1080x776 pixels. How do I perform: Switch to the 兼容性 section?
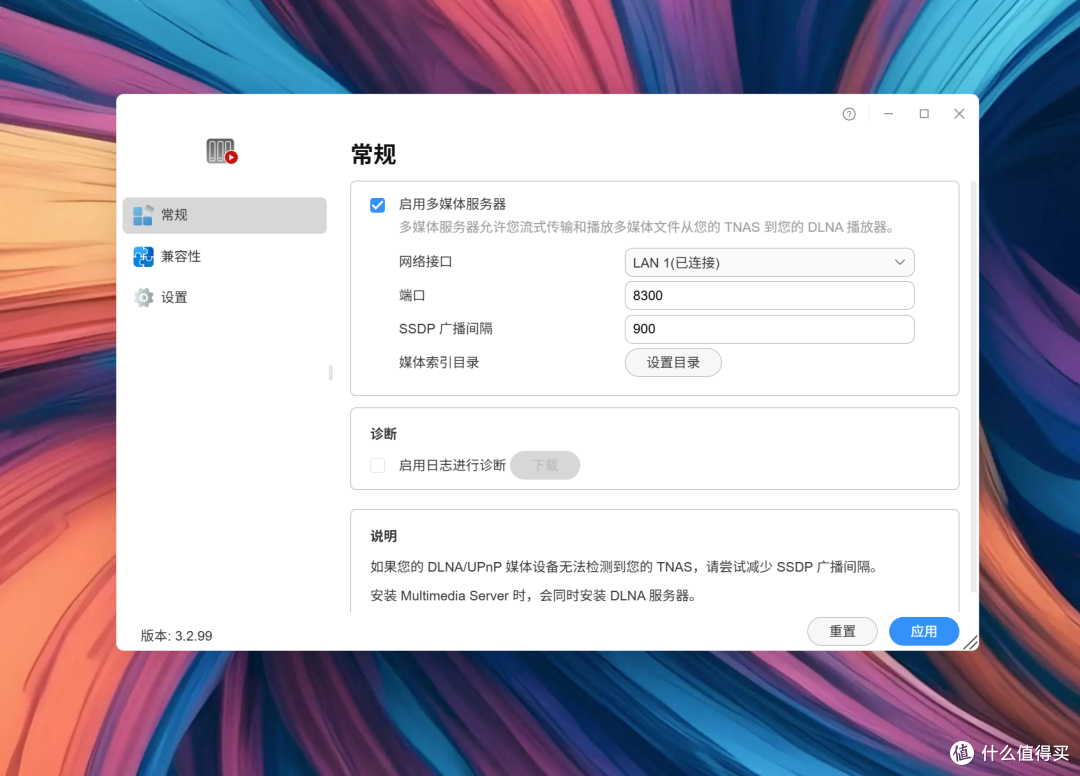[x=225, y=257]
